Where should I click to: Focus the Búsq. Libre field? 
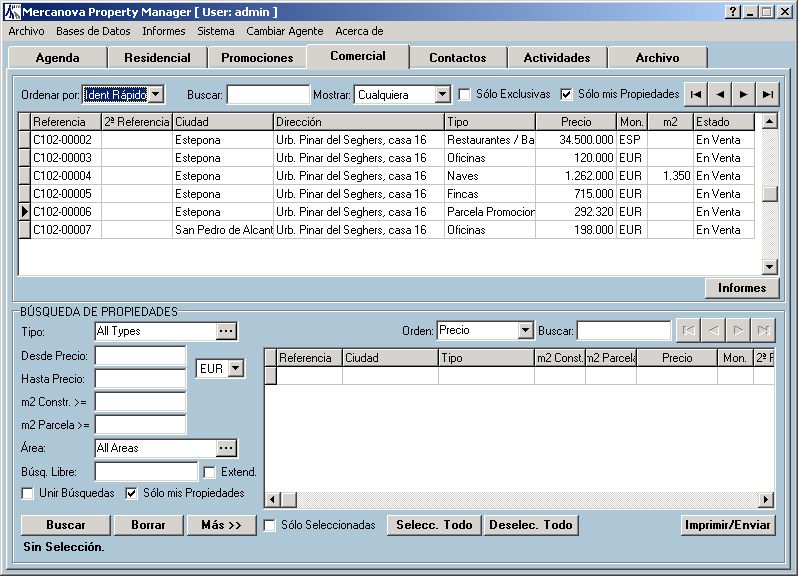point(146,472)
